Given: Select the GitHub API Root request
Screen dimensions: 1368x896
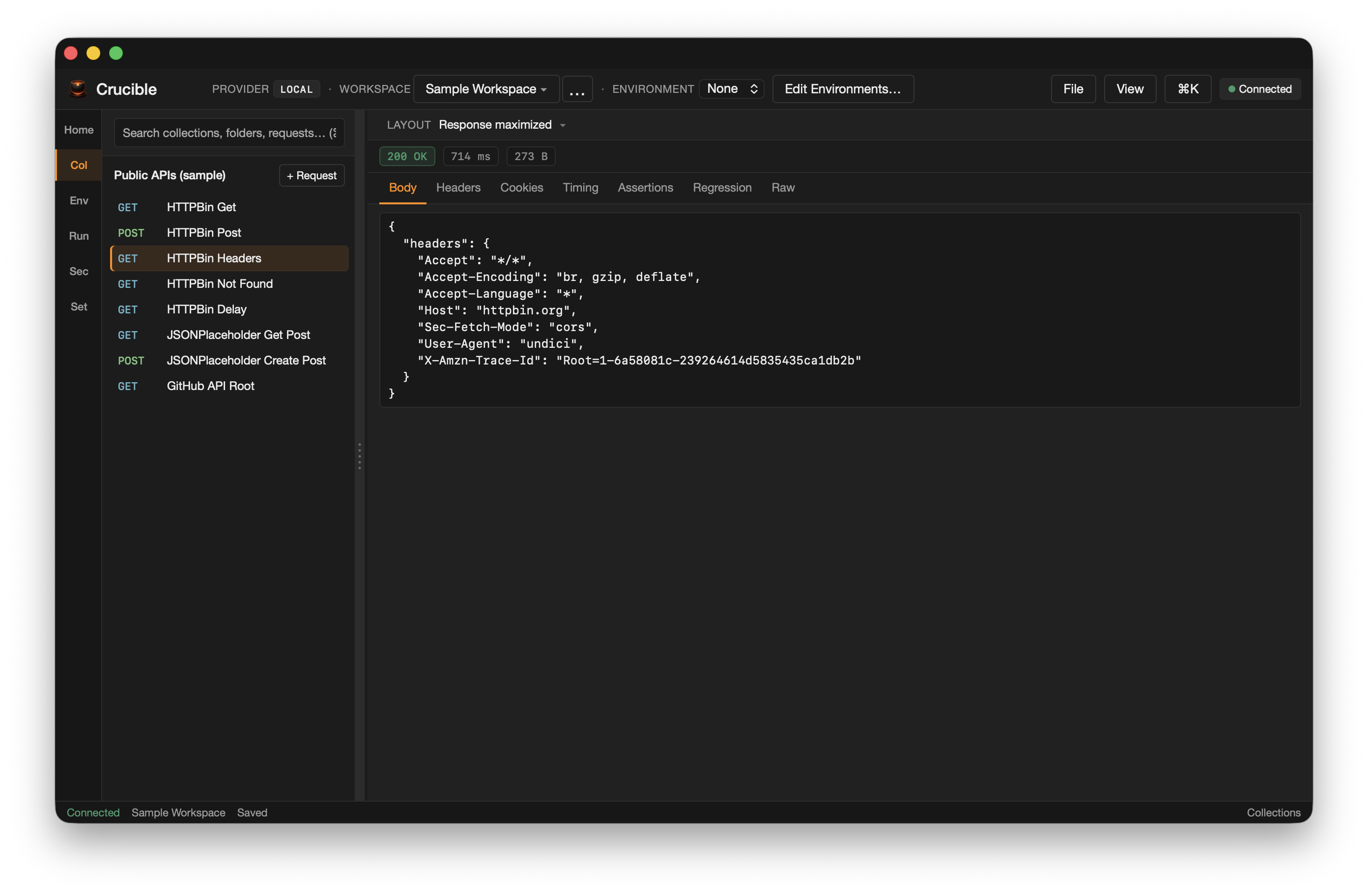Looking at the screenshot, I should coord(229,386).
